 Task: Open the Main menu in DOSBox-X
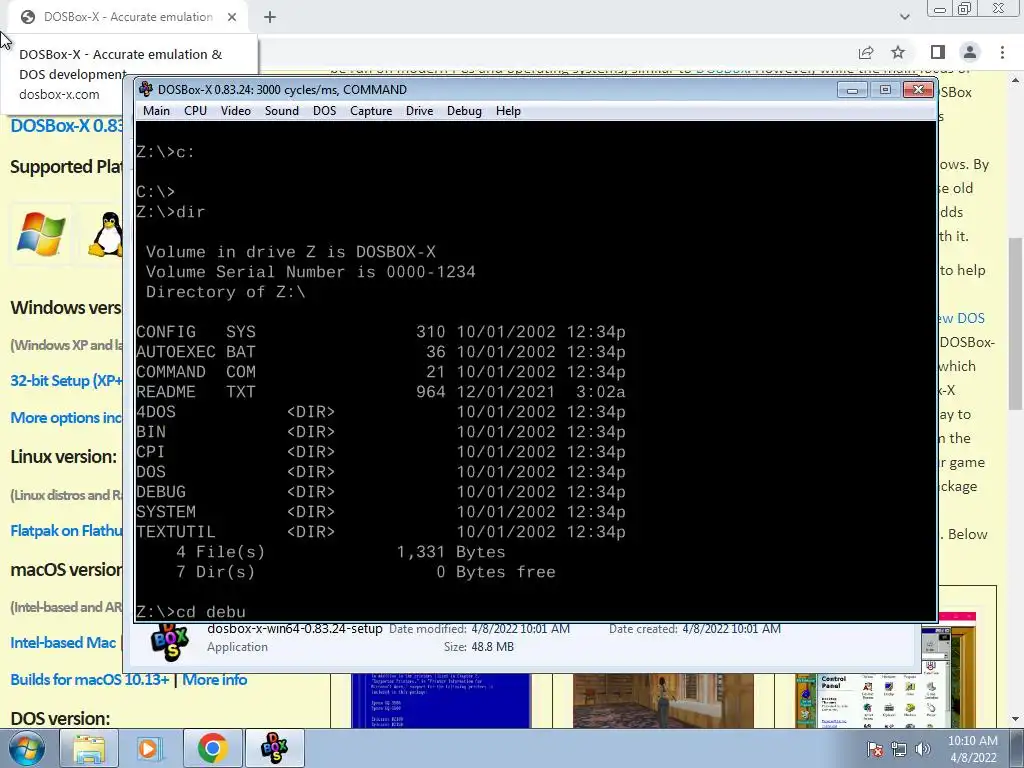click(x=156, y=111)
